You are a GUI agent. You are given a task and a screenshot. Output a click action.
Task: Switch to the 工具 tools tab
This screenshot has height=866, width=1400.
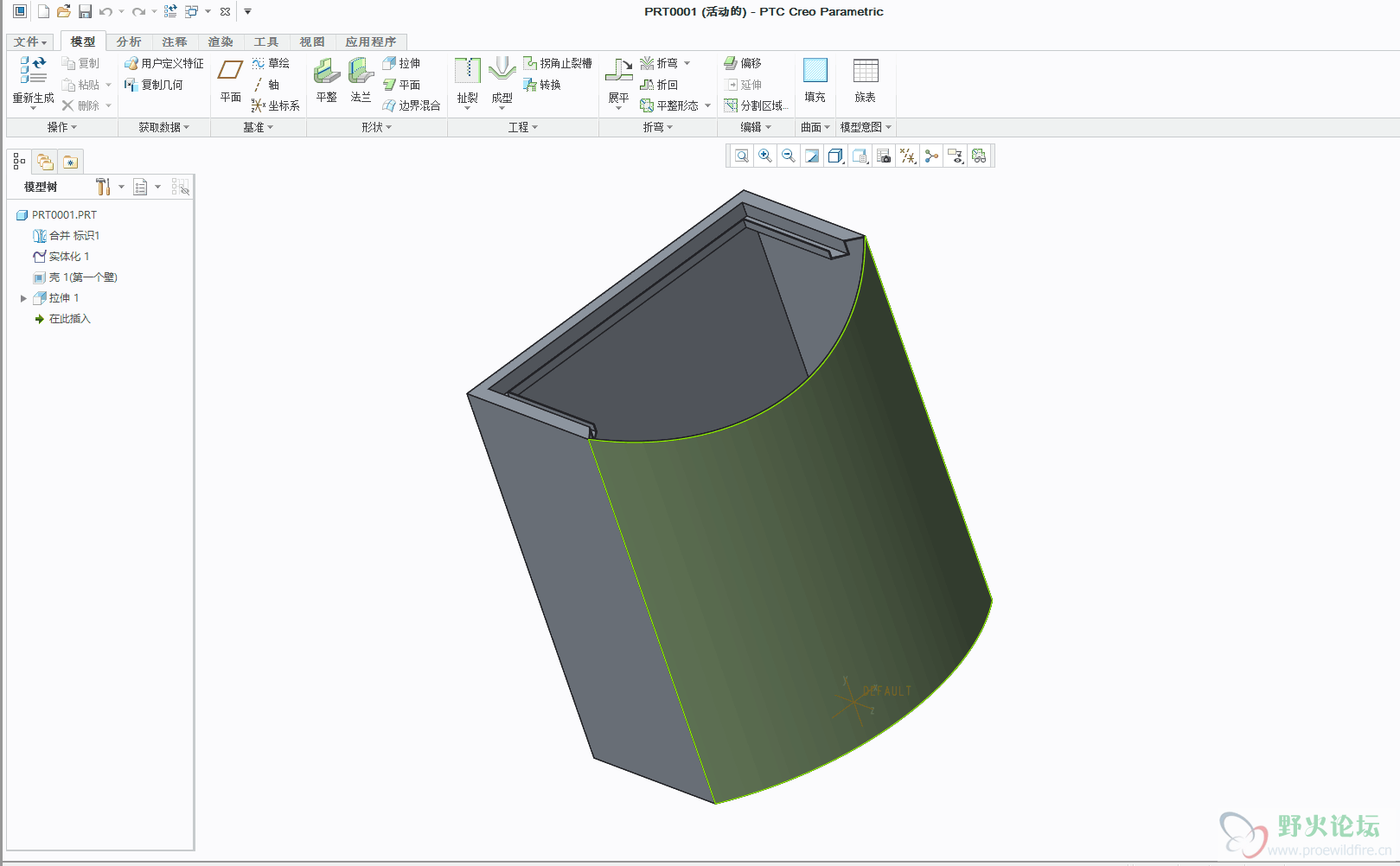pyautogui.click(x=266, y=41)
